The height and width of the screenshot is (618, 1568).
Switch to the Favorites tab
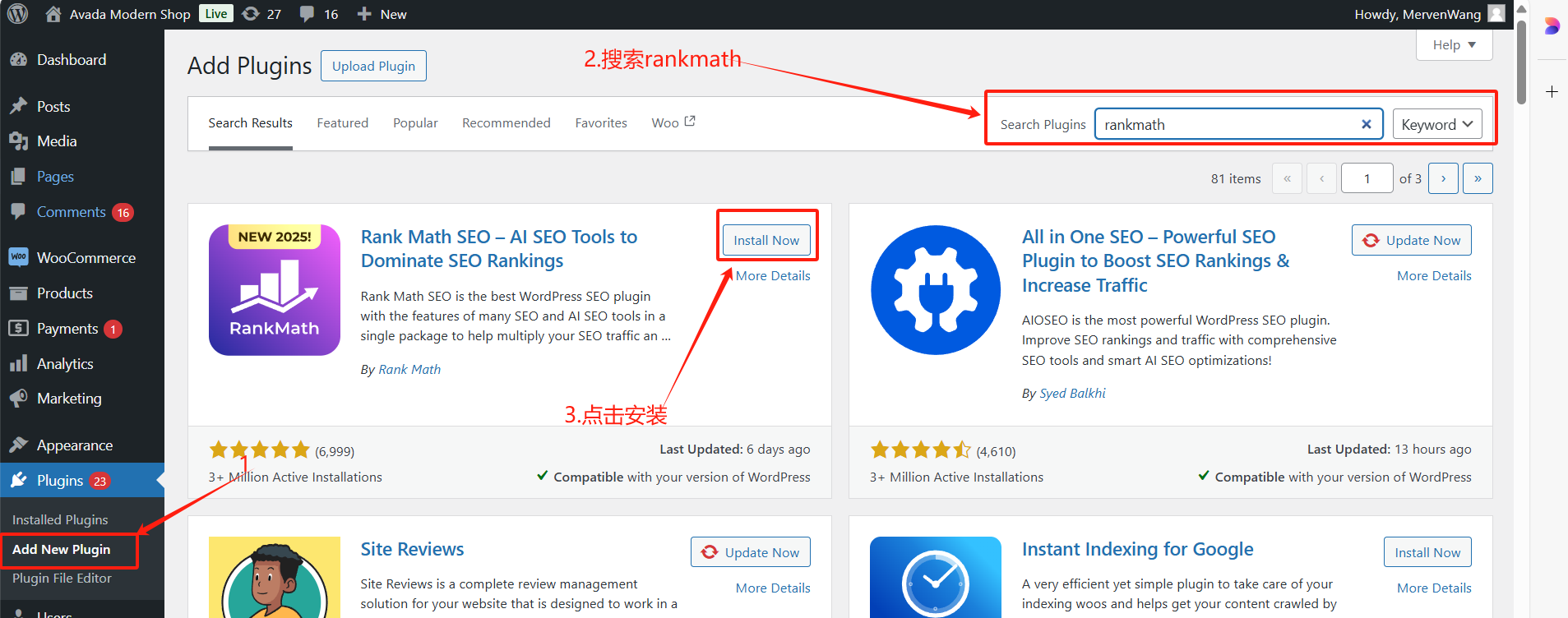(601, 122)
